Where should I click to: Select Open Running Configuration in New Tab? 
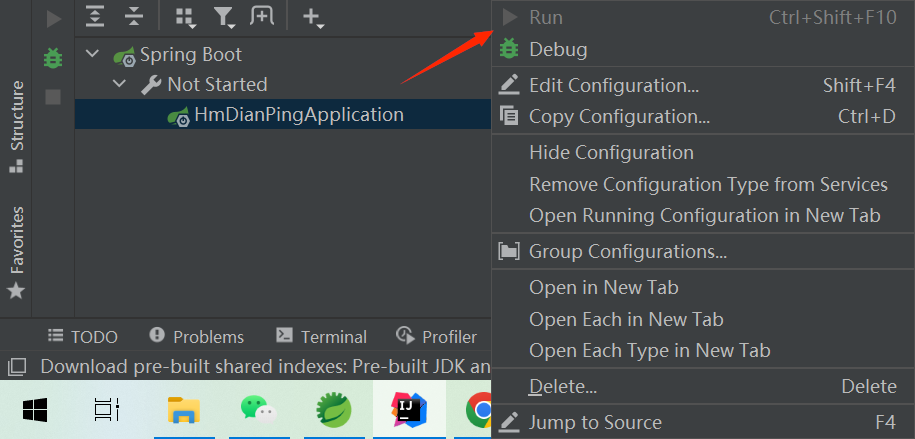[703, 215]
